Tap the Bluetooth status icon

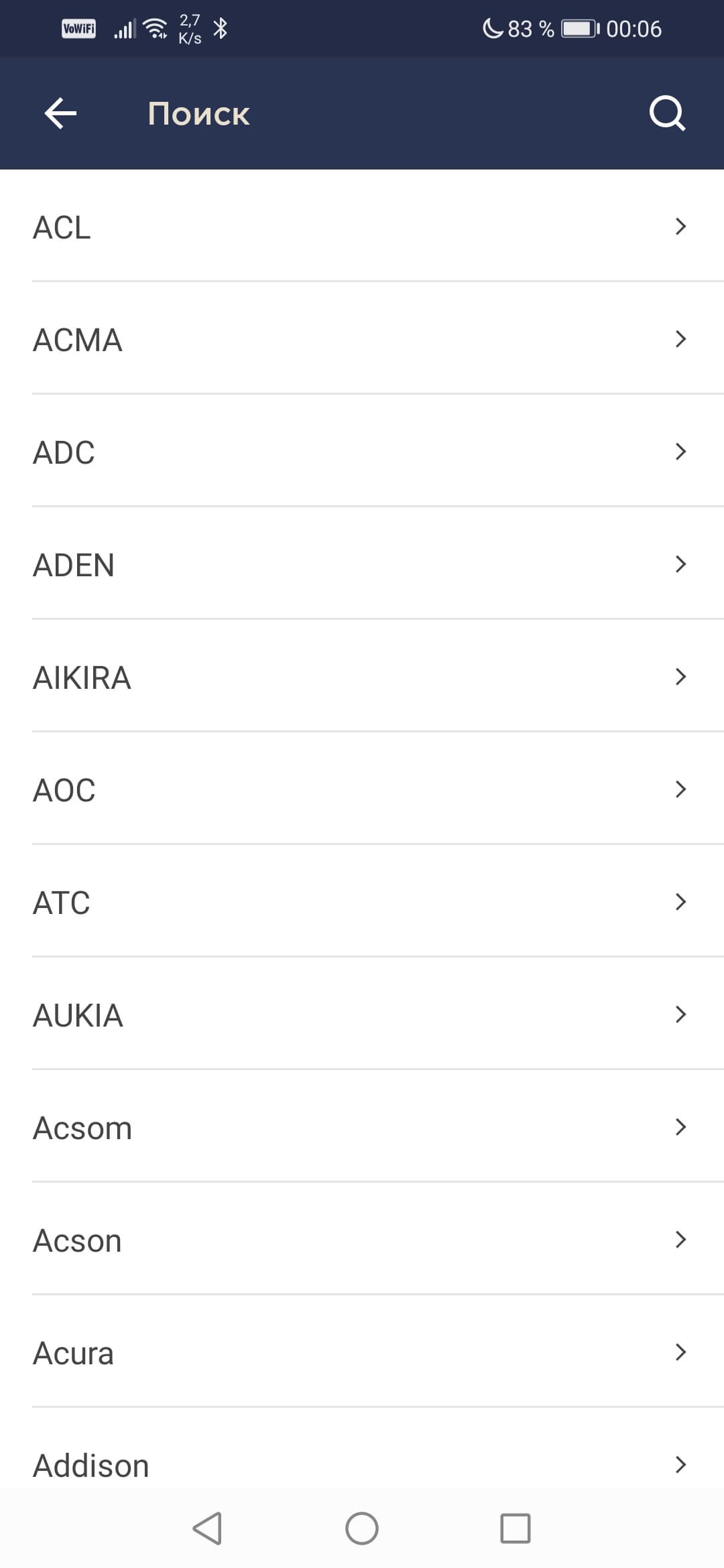click(220, 28)
